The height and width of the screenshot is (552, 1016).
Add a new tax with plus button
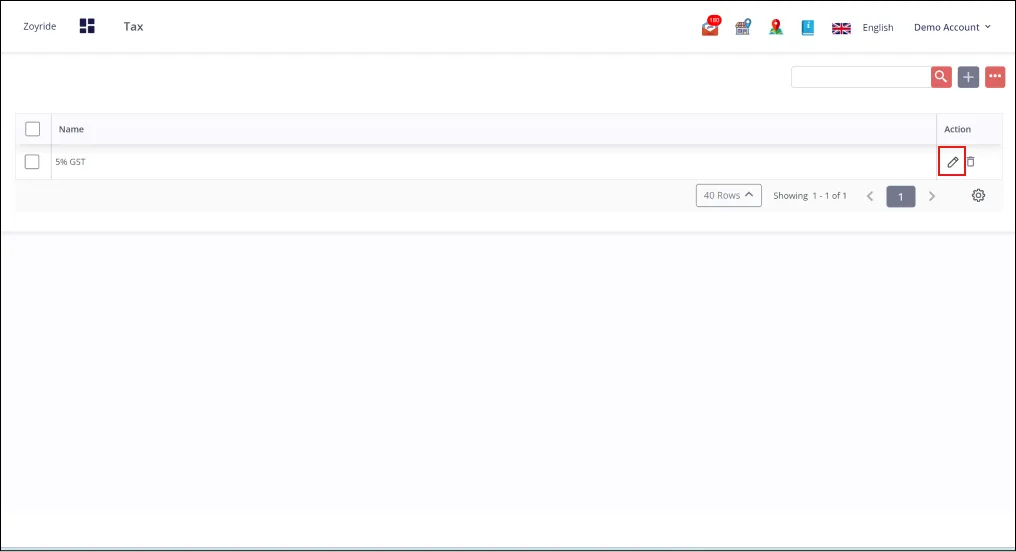click(968, 77)
